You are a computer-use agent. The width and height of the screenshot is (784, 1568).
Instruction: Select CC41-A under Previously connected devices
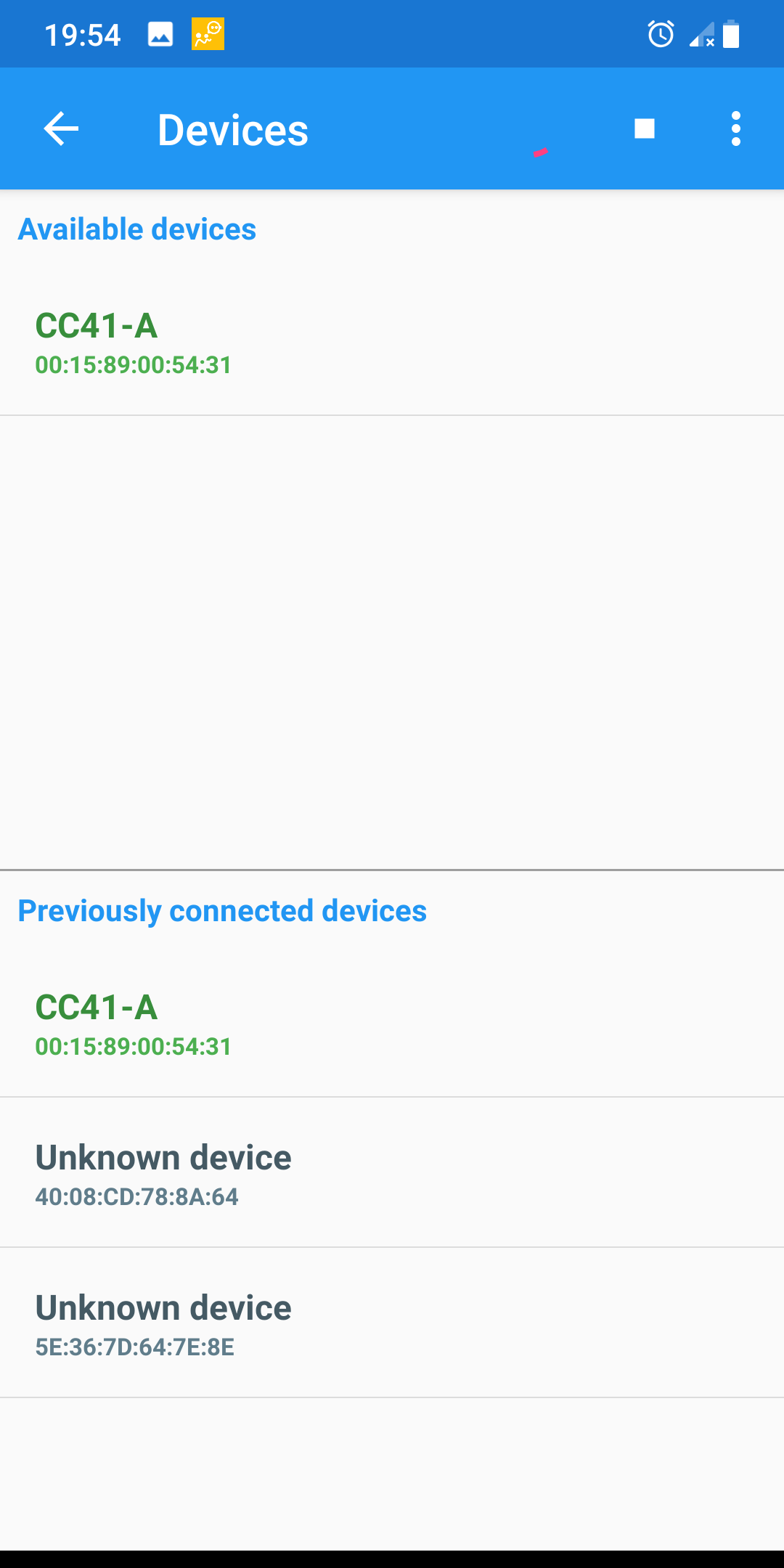click(x=392, y=1022)
